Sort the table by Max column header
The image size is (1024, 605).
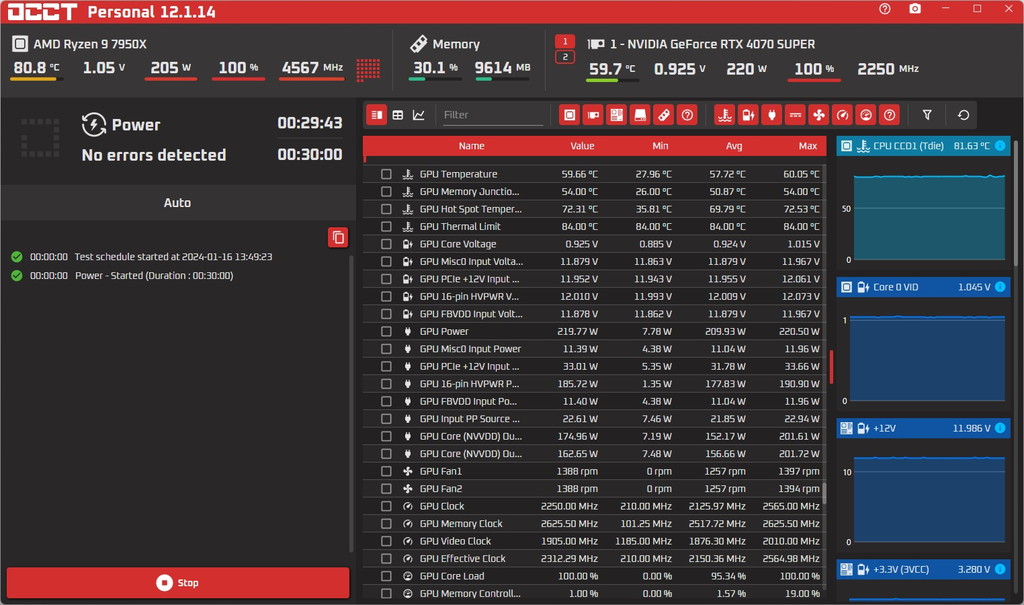coord(808,146)
